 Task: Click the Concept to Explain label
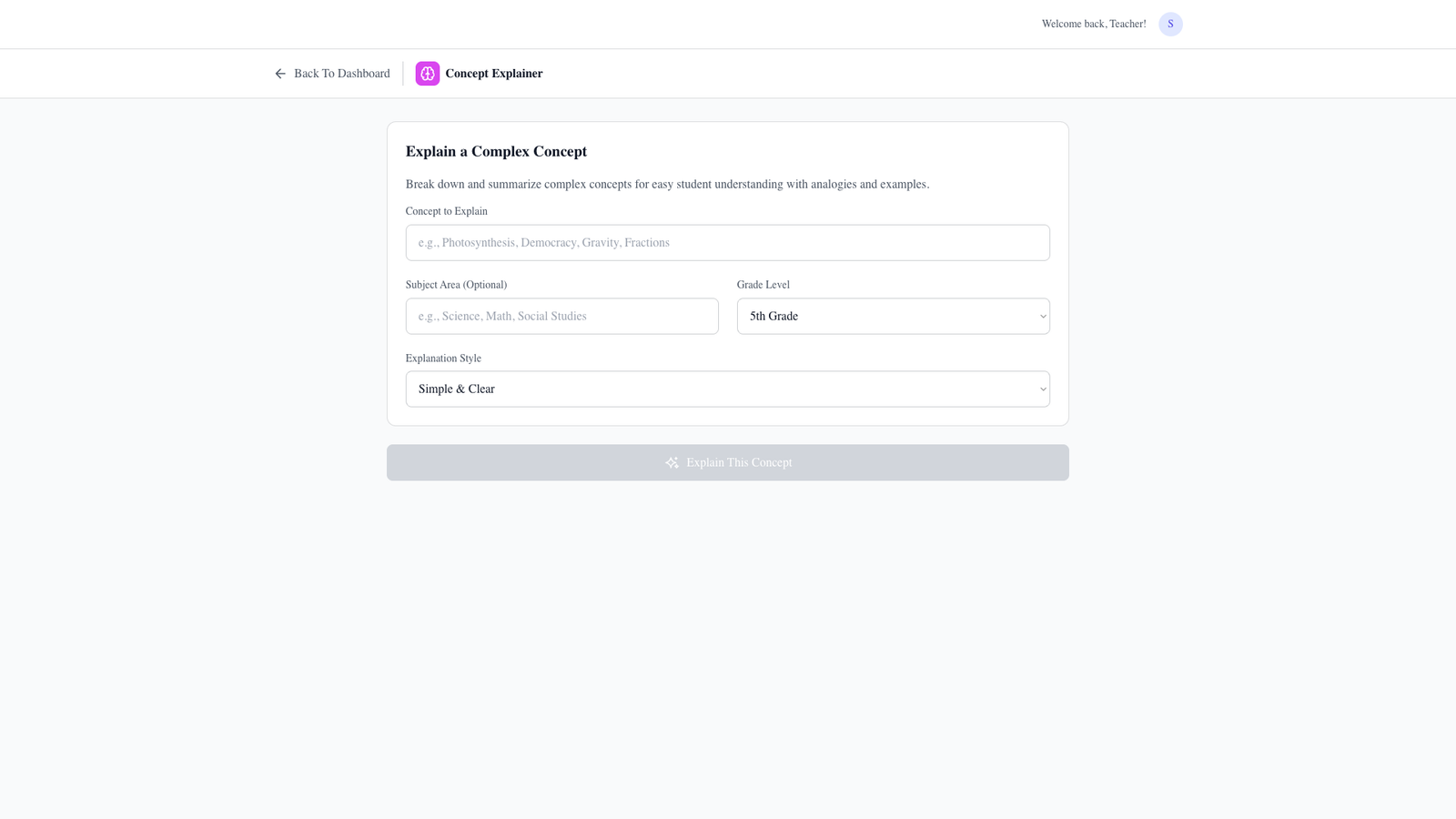coord(446,210)
